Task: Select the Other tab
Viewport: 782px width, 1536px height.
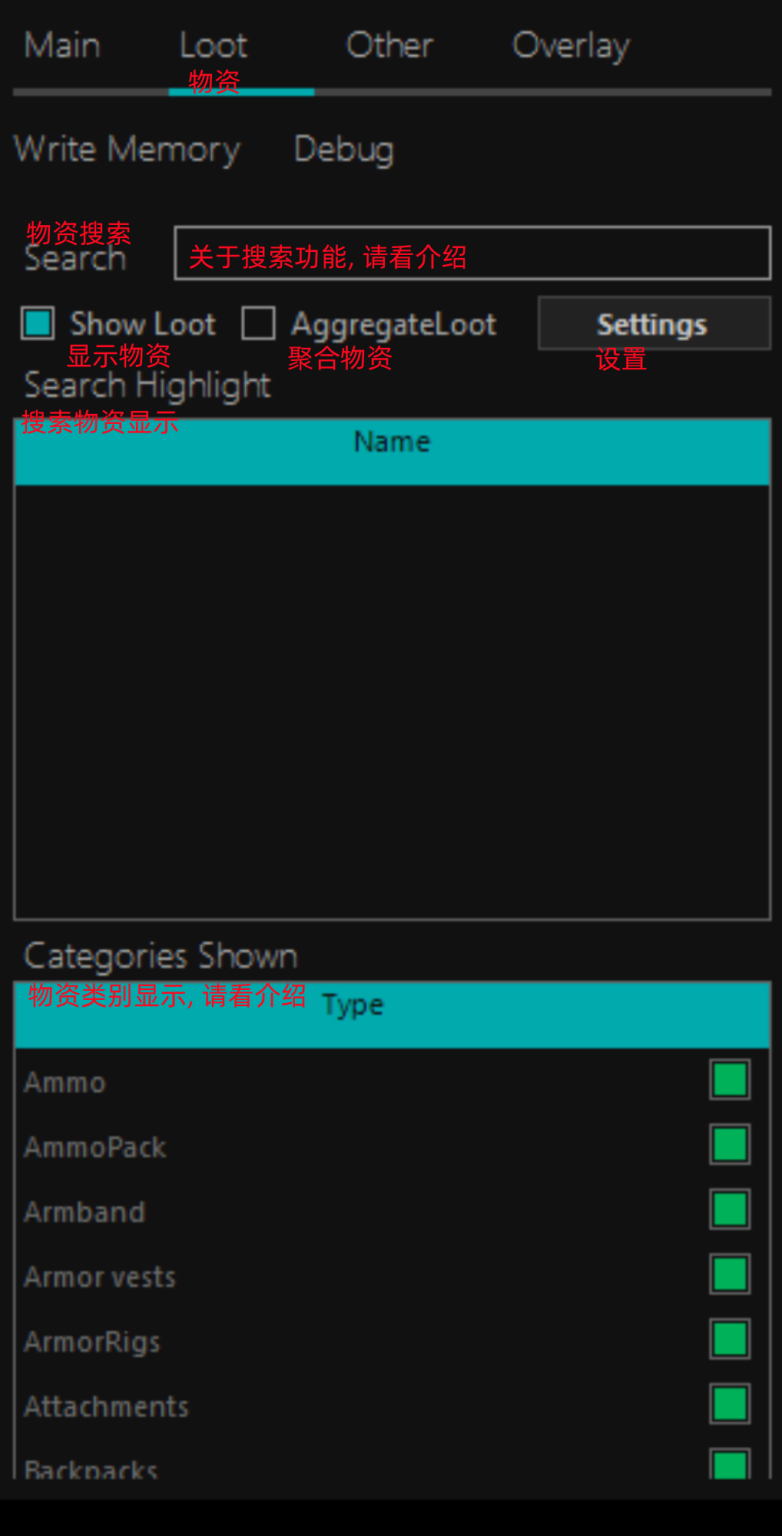Action: [390, 46]
